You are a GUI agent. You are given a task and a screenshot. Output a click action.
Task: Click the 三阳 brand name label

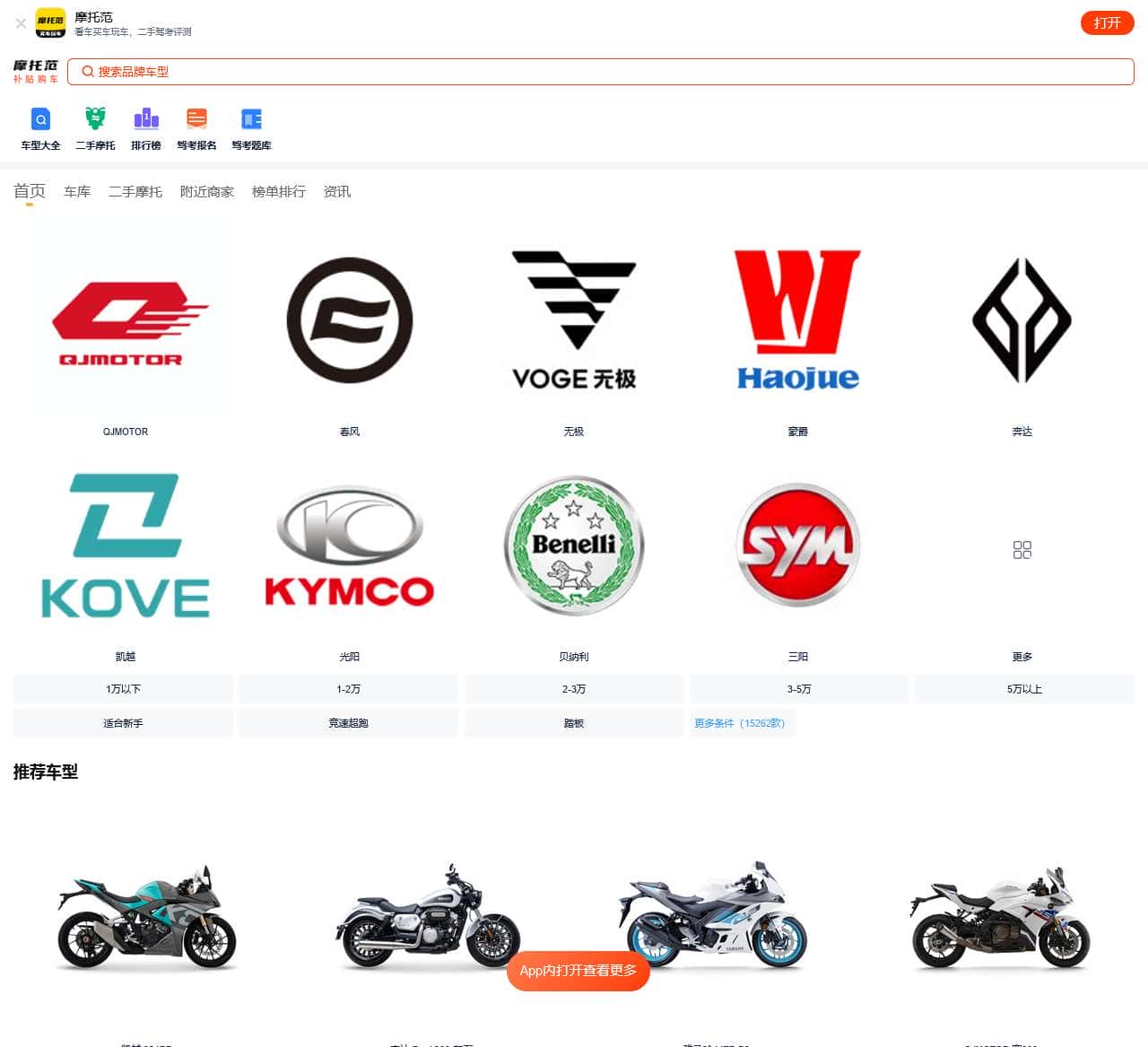(x=798, y=657)
